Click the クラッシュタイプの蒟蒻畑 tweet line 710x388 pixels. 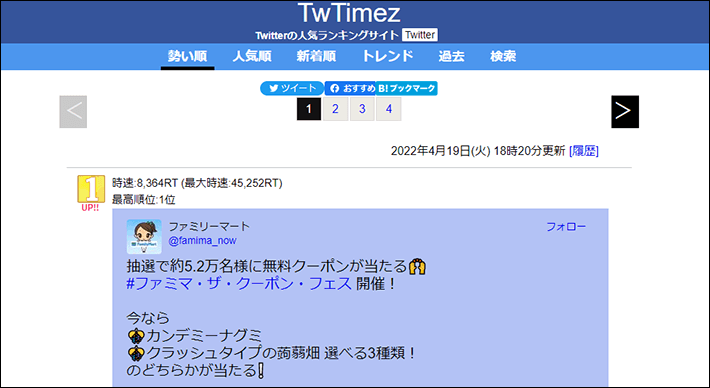pos(271,353)
